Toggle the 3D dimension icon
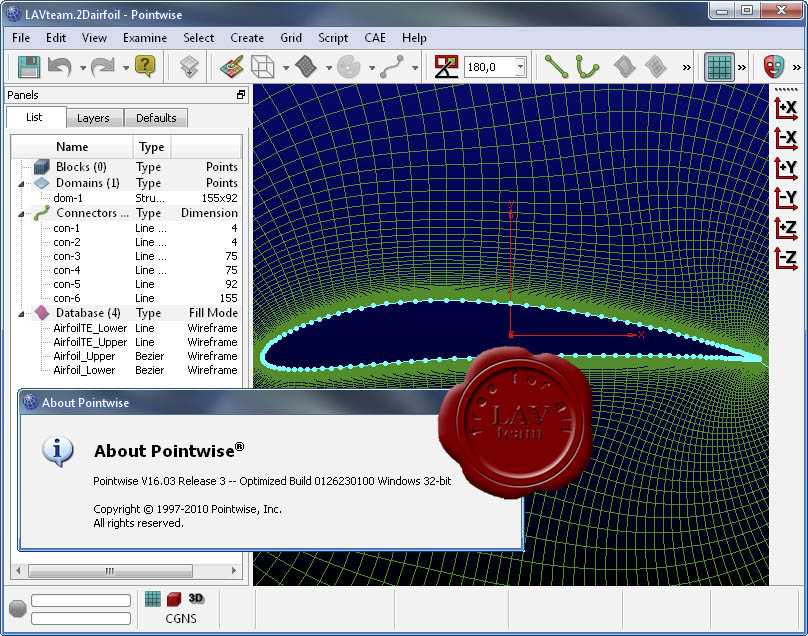The height and width of the screenshot is (636, 808). pyautogui.click(x=196, y=598)
